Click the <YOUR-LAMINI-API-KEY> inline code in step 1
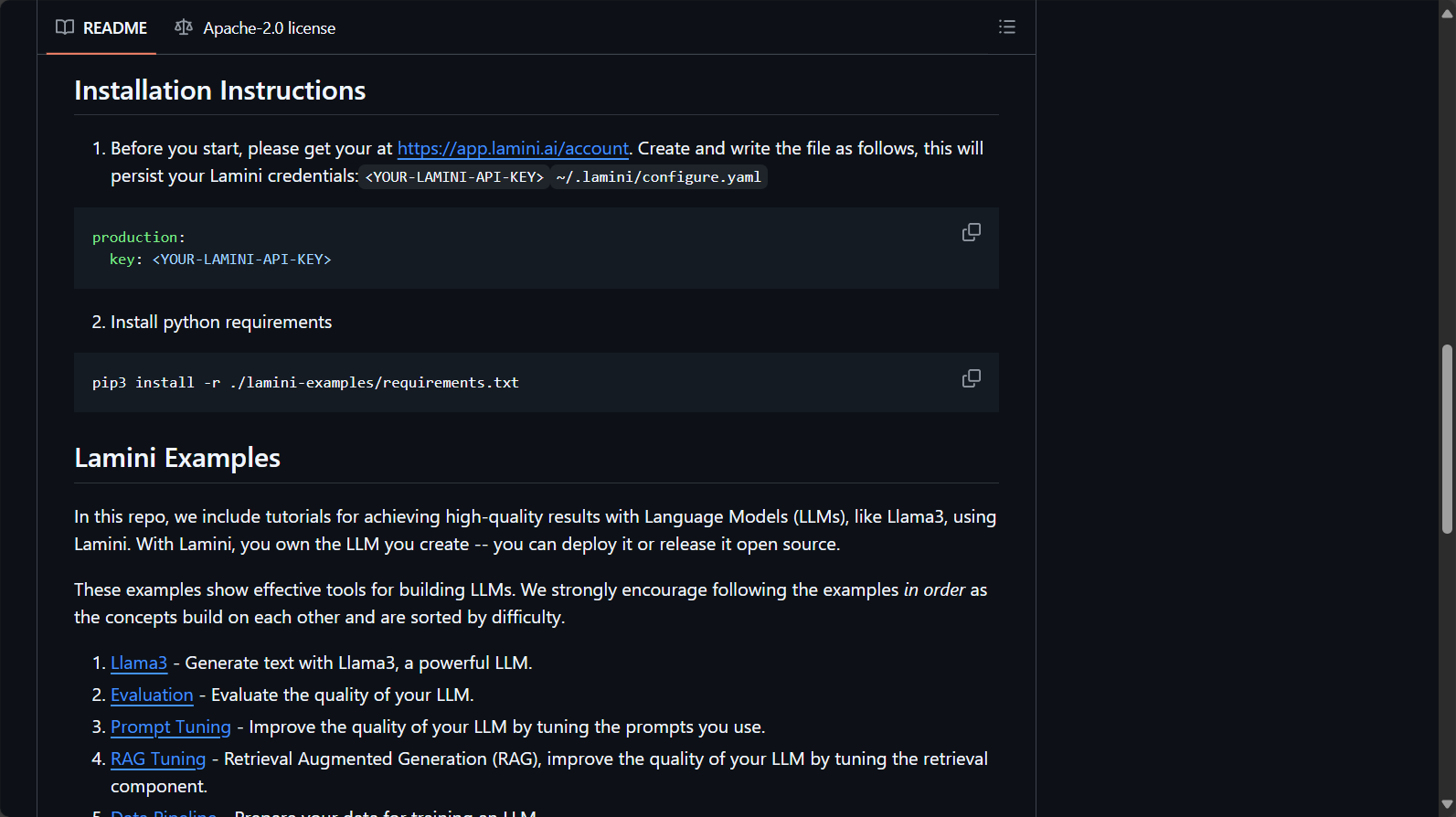This screenshot has height=817, width=1456. tap(454, 177)
